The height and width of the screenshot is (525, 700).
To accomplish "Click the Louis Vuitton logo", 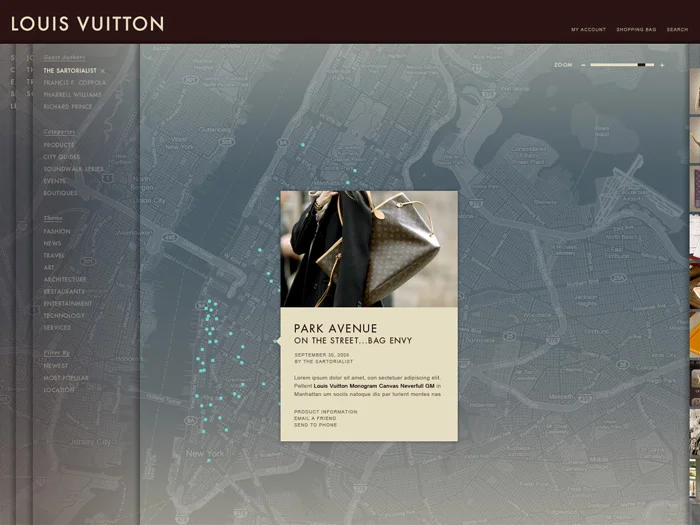I will pyautogui.click(x=88, y=24).
